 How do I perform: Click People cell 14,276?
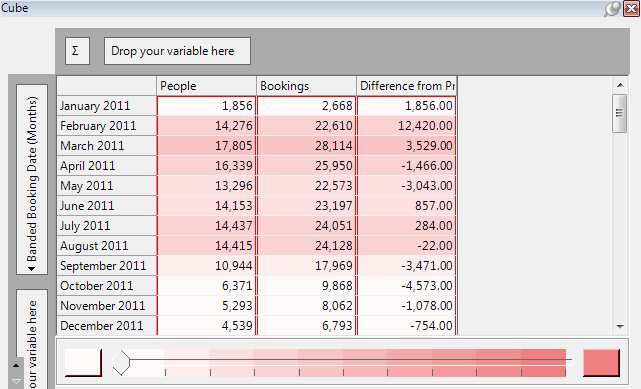pyautogui.click(x=206, y=126)
